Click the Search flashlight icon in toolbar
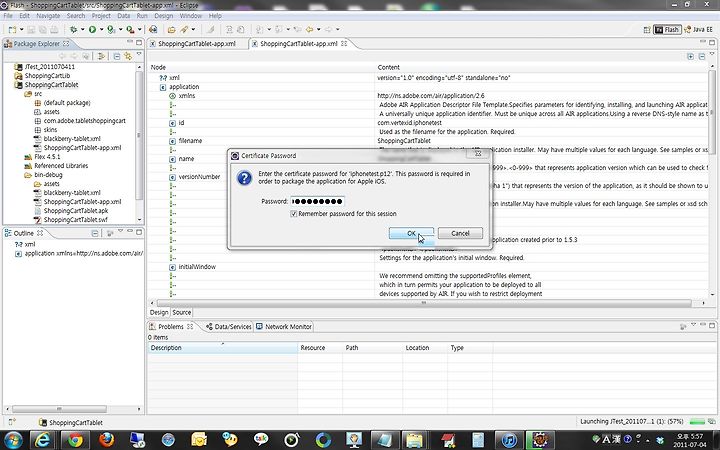The height and width of the screenshot is (450, 720). point(184,29)
